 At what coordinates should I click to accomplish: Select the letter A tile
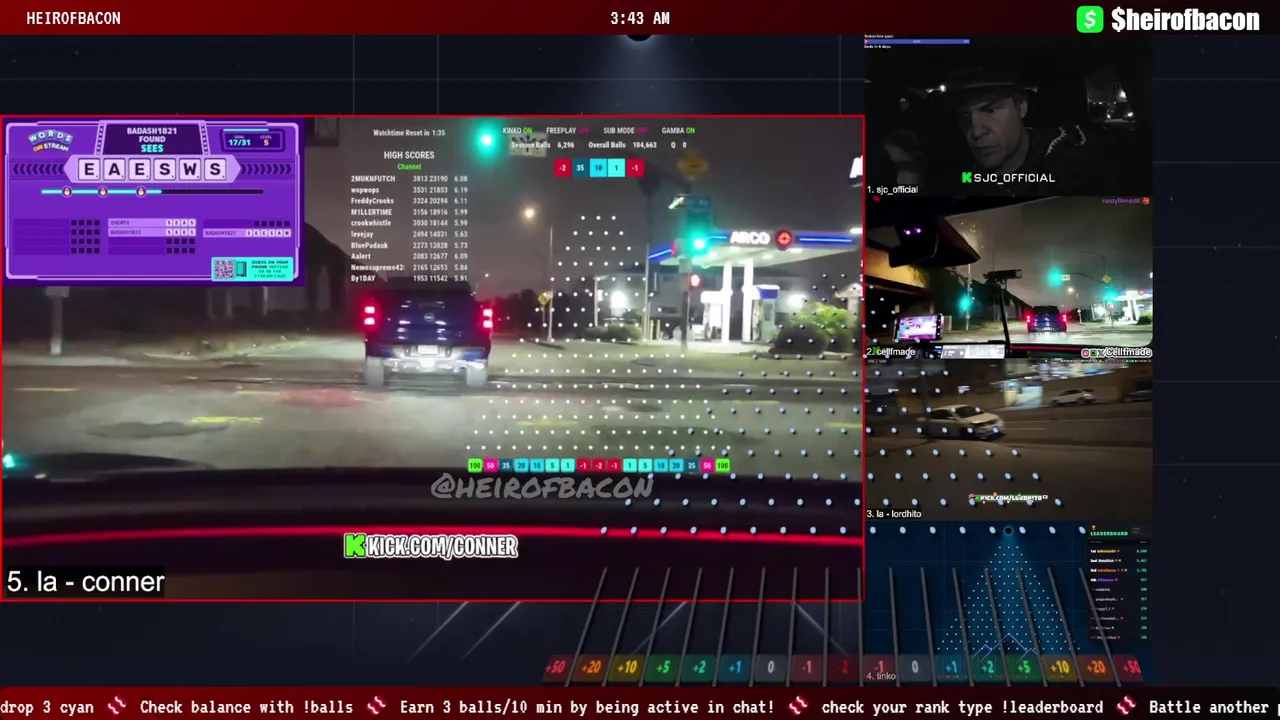point(114,170)
